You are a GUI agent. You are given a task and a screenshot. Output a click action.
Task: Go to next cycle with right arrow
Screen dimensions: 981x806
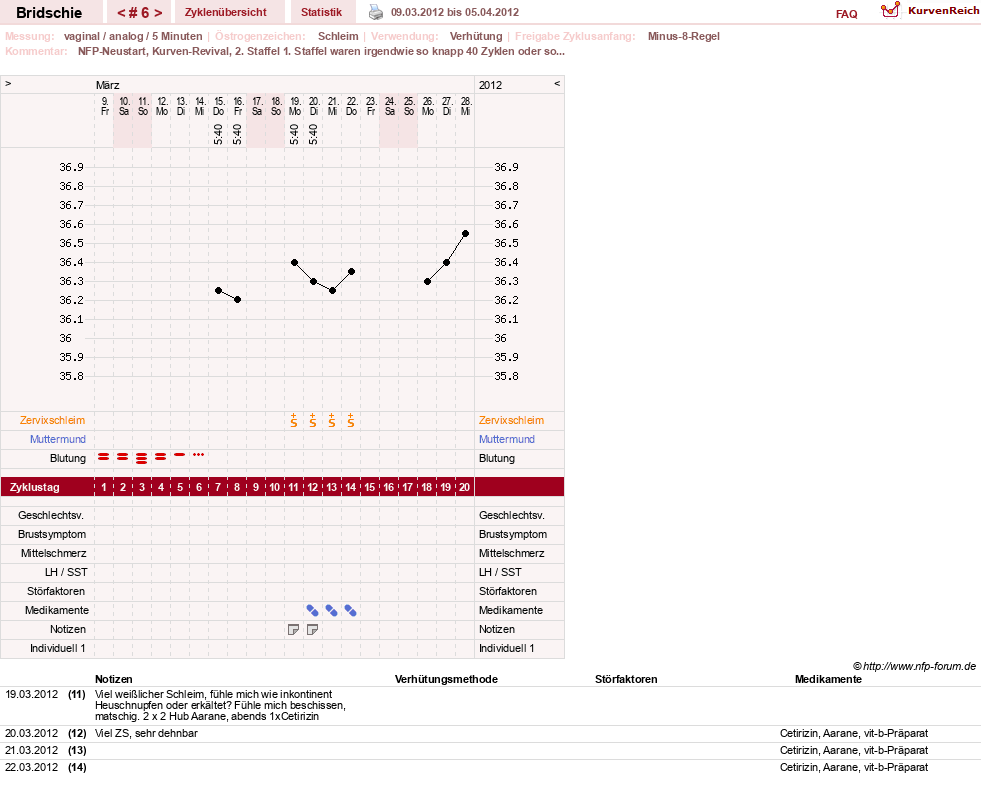(x=158, y=13)
